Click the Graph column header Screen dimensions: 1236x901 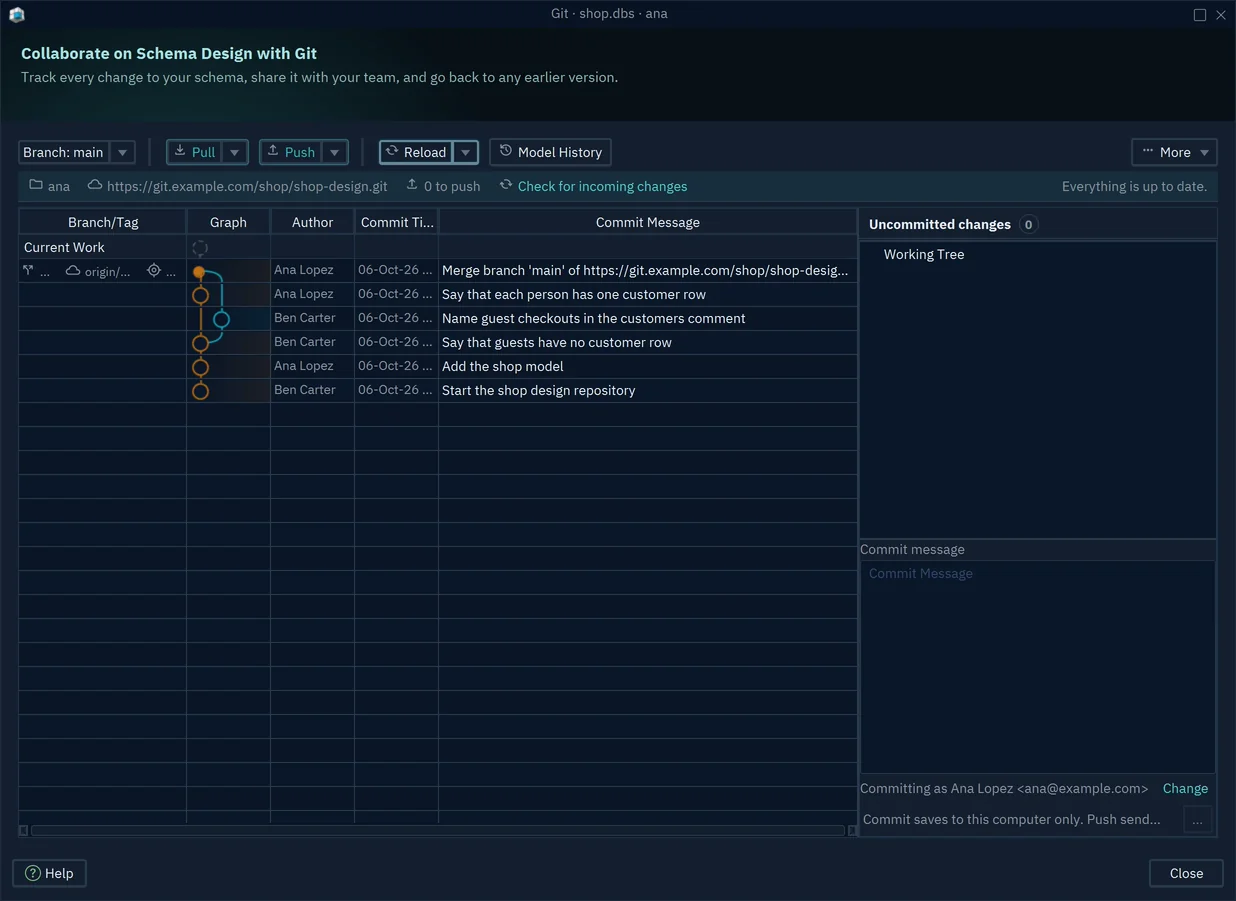[x=228, y=222]
